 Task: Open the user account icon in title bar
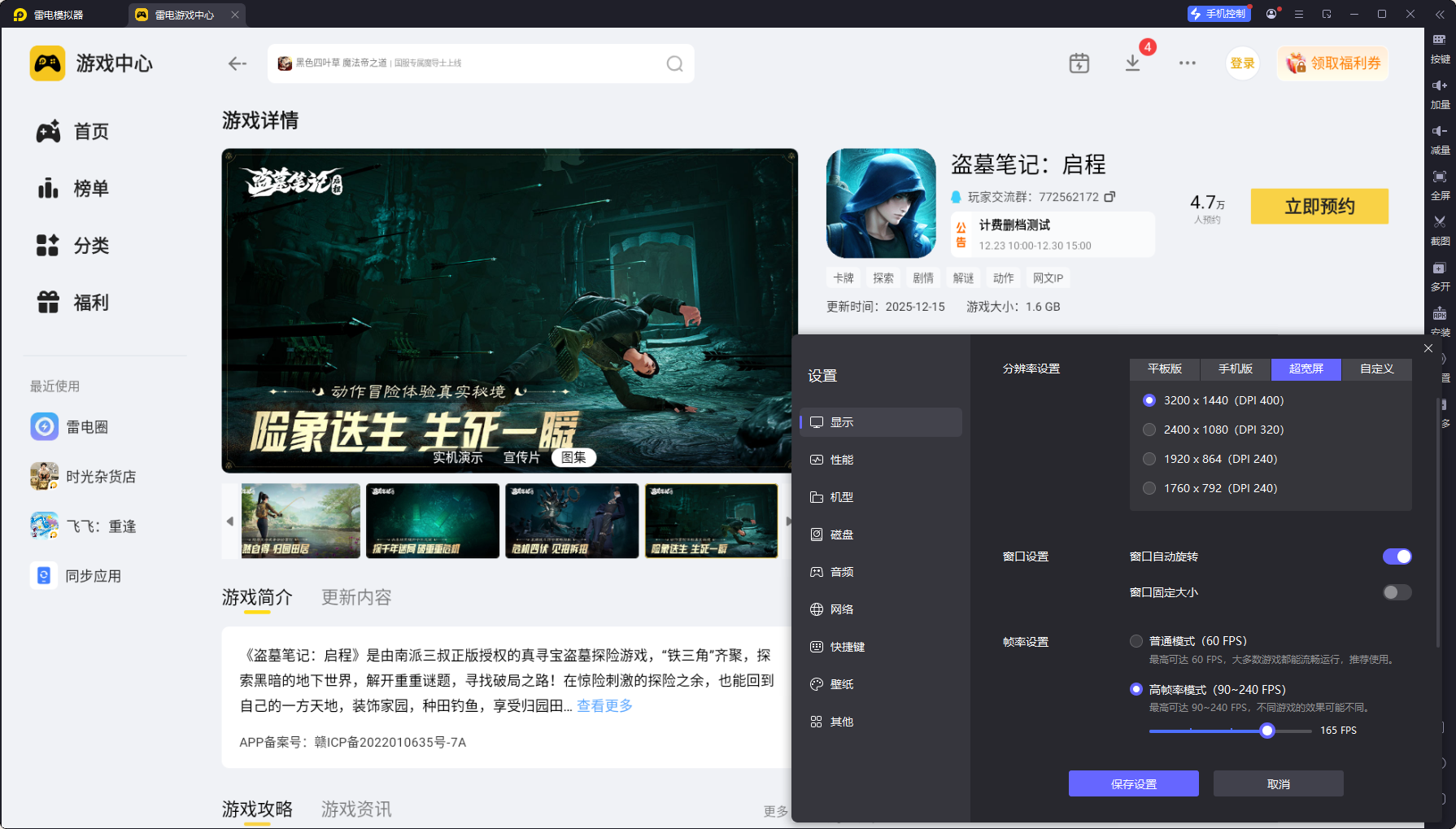tap(1271, 14)
